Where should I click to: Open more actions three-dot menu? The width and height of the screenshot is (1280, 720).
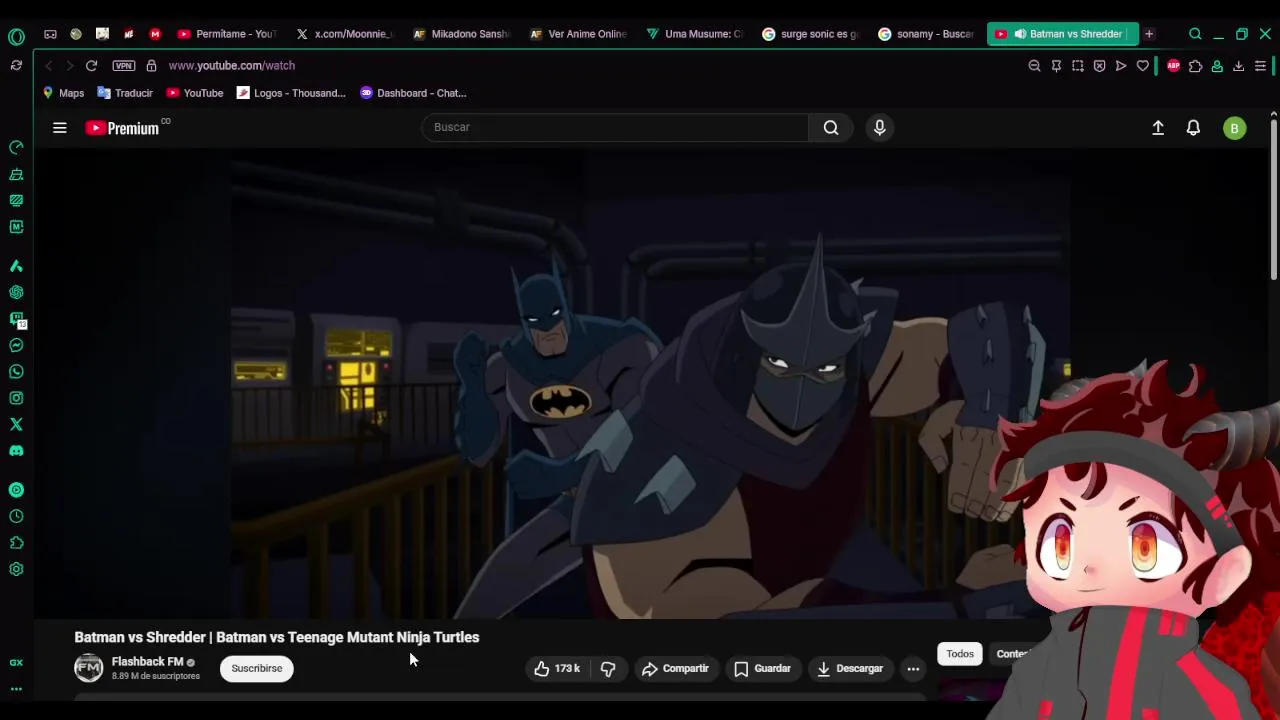point(913,669)
